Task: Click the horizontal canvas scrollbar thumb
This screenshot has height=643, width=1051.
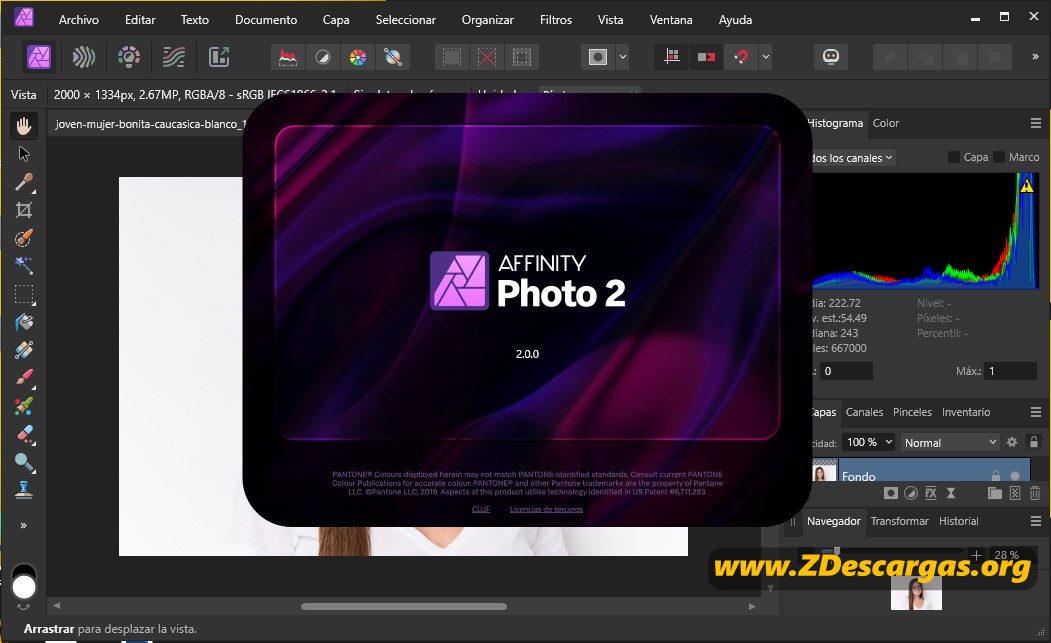Action: tap(404, 606)
